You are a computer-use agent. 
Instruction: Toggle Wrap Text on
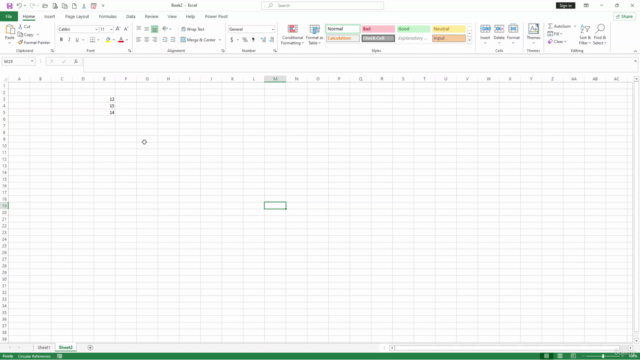point(193,29)
